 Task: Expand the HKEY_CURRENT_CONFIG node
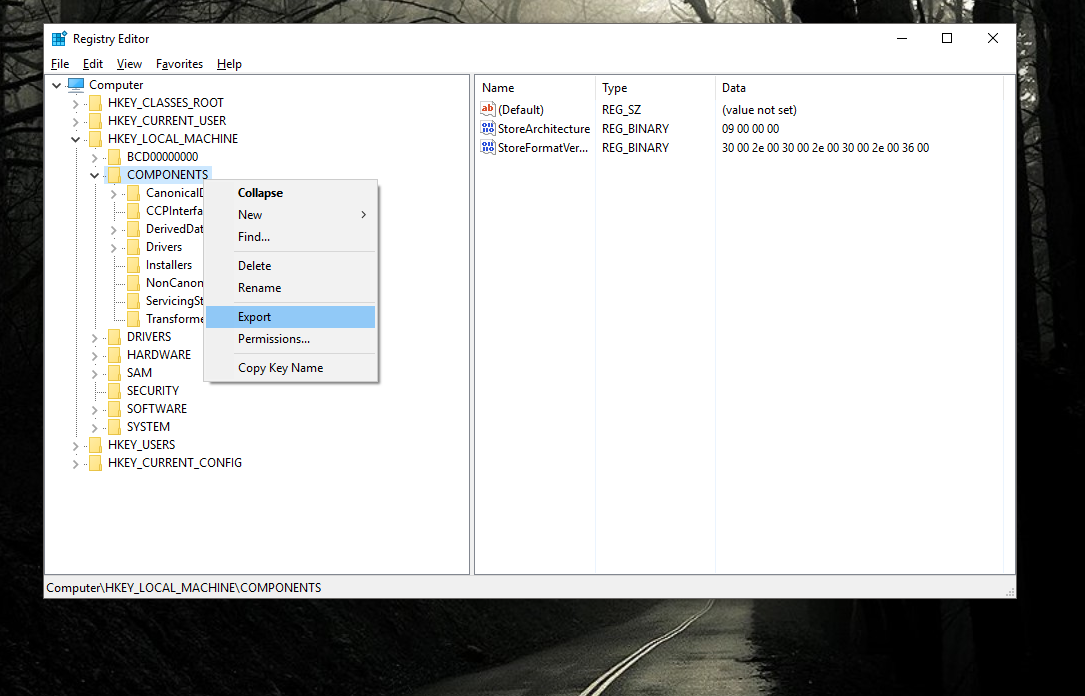click(x=75, y=464)
